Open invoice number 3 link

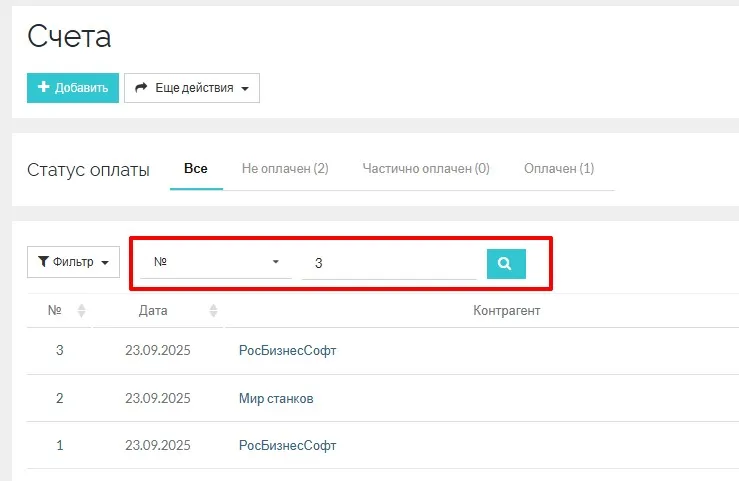pos(60,351)
